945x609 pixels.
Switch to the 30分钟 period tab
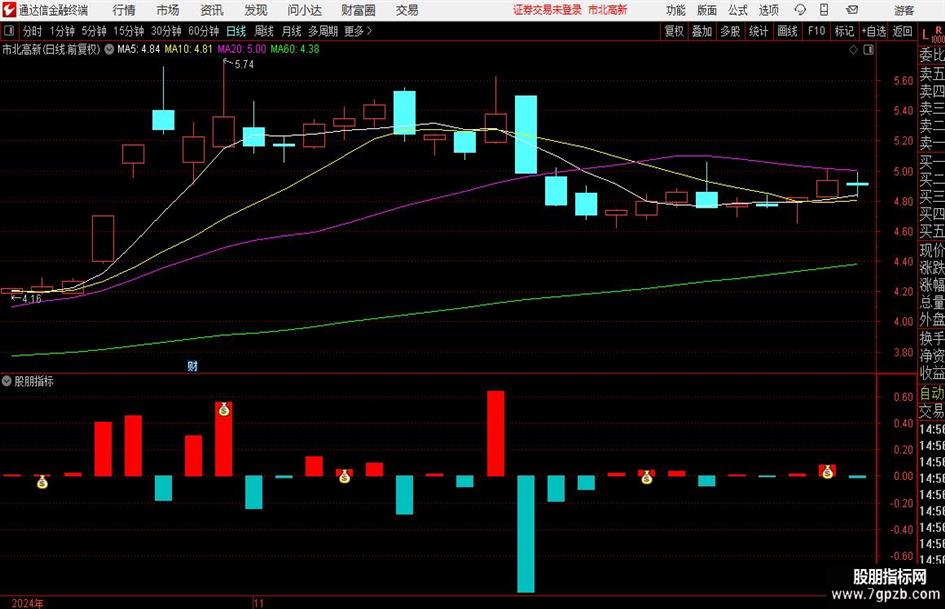click(x=166, y=31)
